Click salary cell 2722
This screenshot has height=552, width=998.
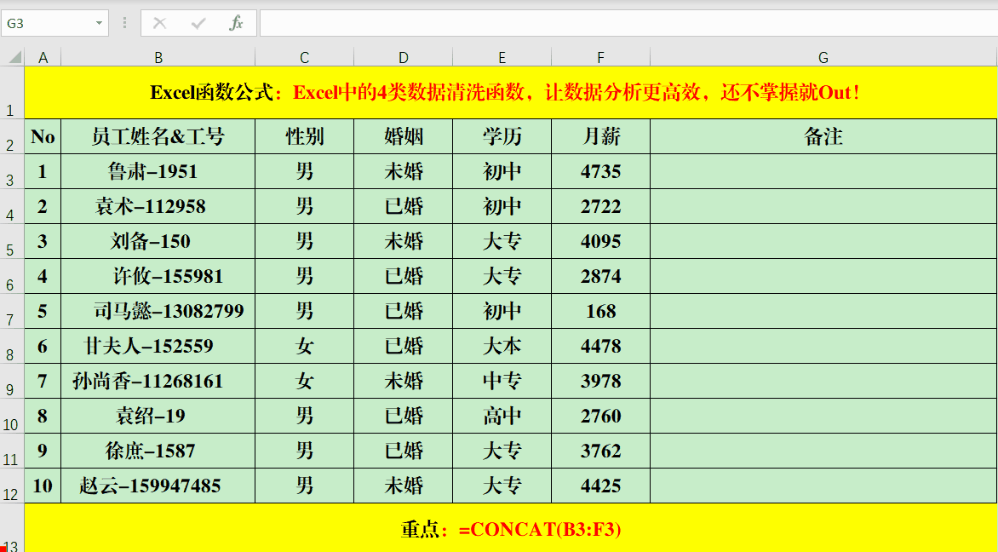point(601,206)
